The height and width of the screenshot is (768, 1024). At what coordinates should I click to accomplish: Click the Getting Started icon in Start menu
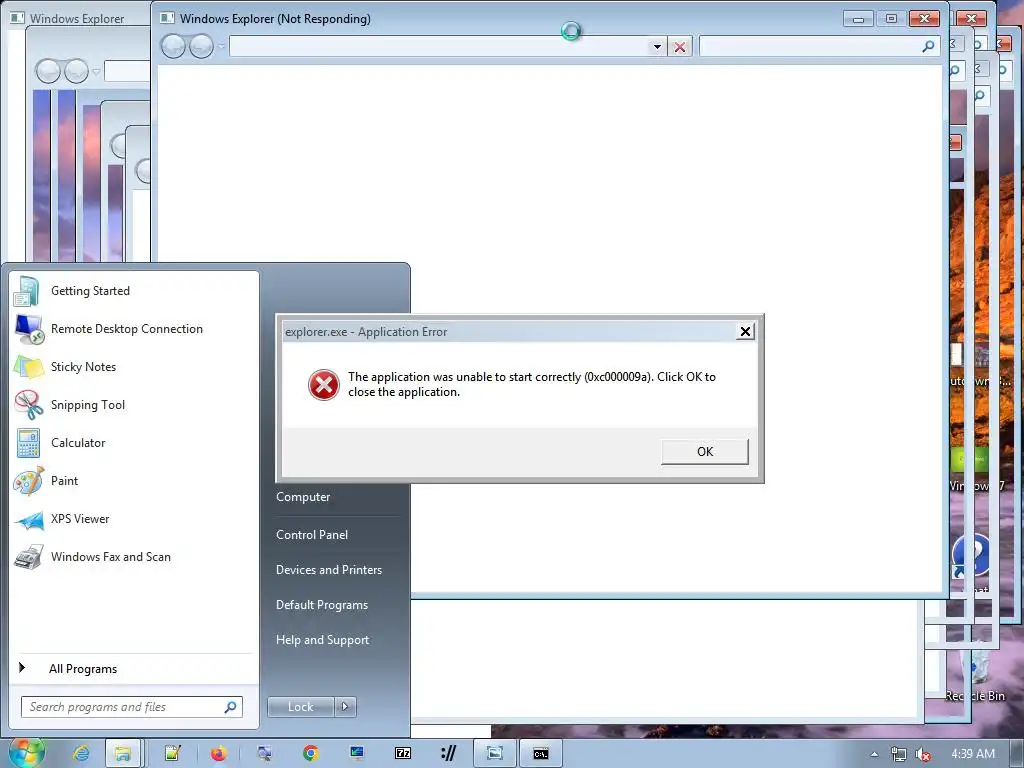(x=27, y=291)
